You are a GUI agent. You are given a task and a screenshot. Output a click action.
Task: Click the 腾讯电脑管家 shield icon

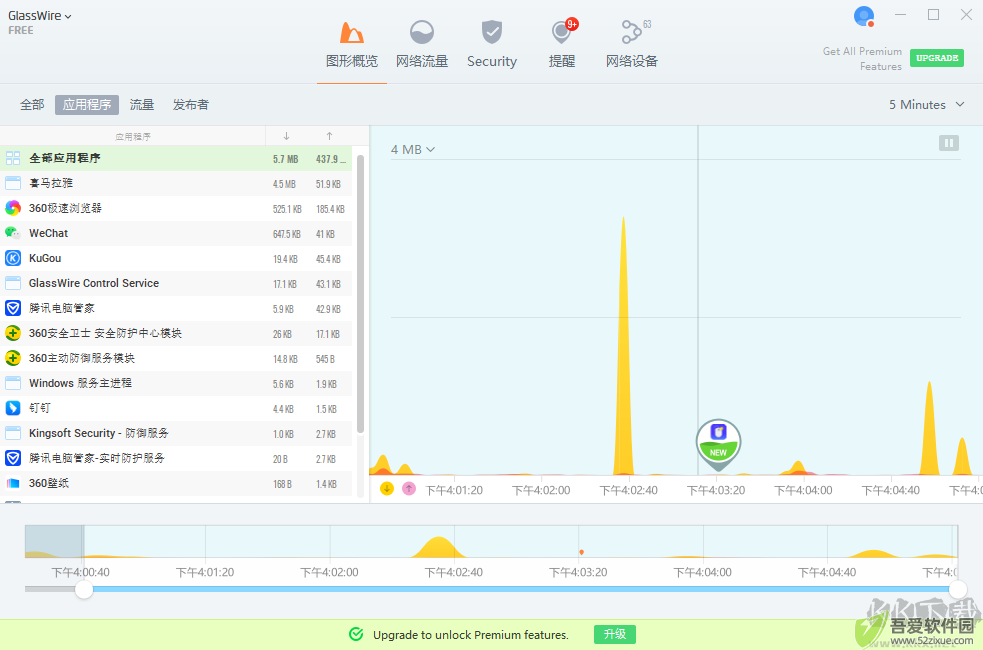tap(13, 308)
